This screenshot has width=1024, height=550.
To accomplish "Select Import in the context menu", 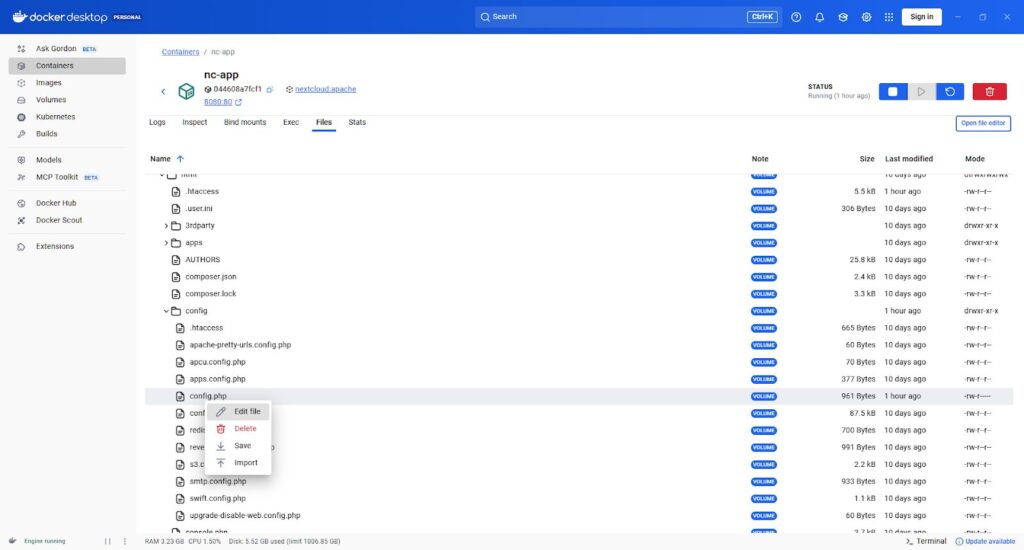I will coord(245,463).
